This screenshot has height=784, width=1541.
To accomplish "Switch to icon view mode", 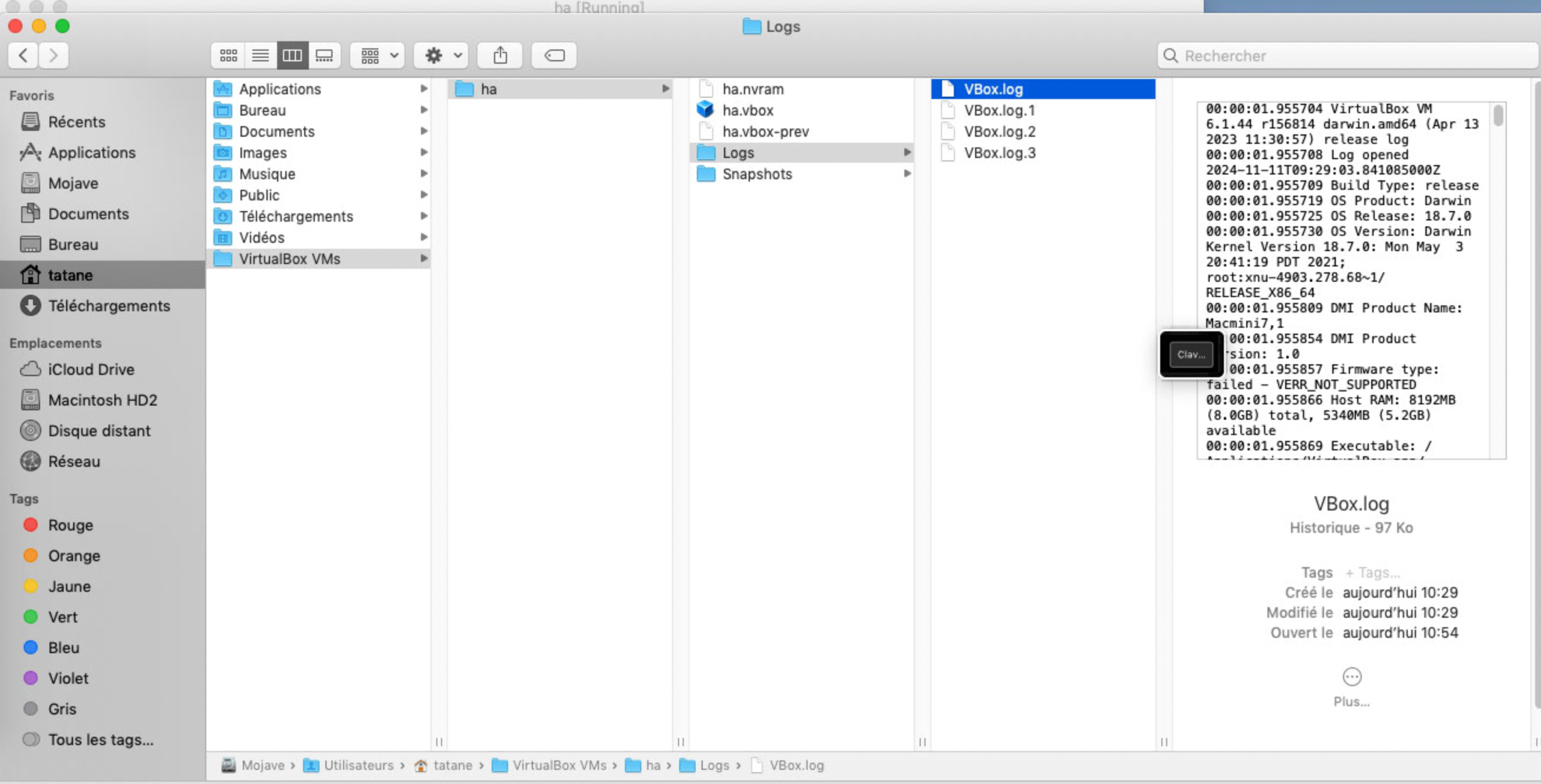I will [x=228, y=55].
